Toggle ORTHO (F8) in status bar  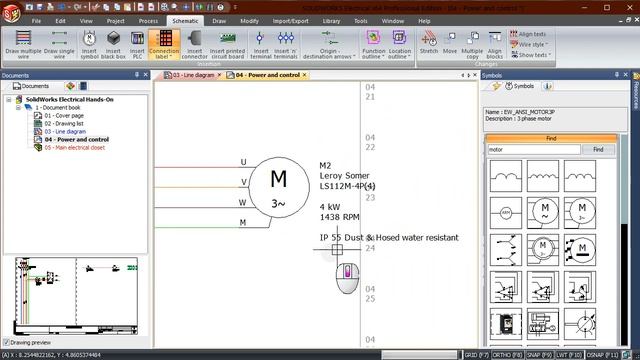click(507, 355)
